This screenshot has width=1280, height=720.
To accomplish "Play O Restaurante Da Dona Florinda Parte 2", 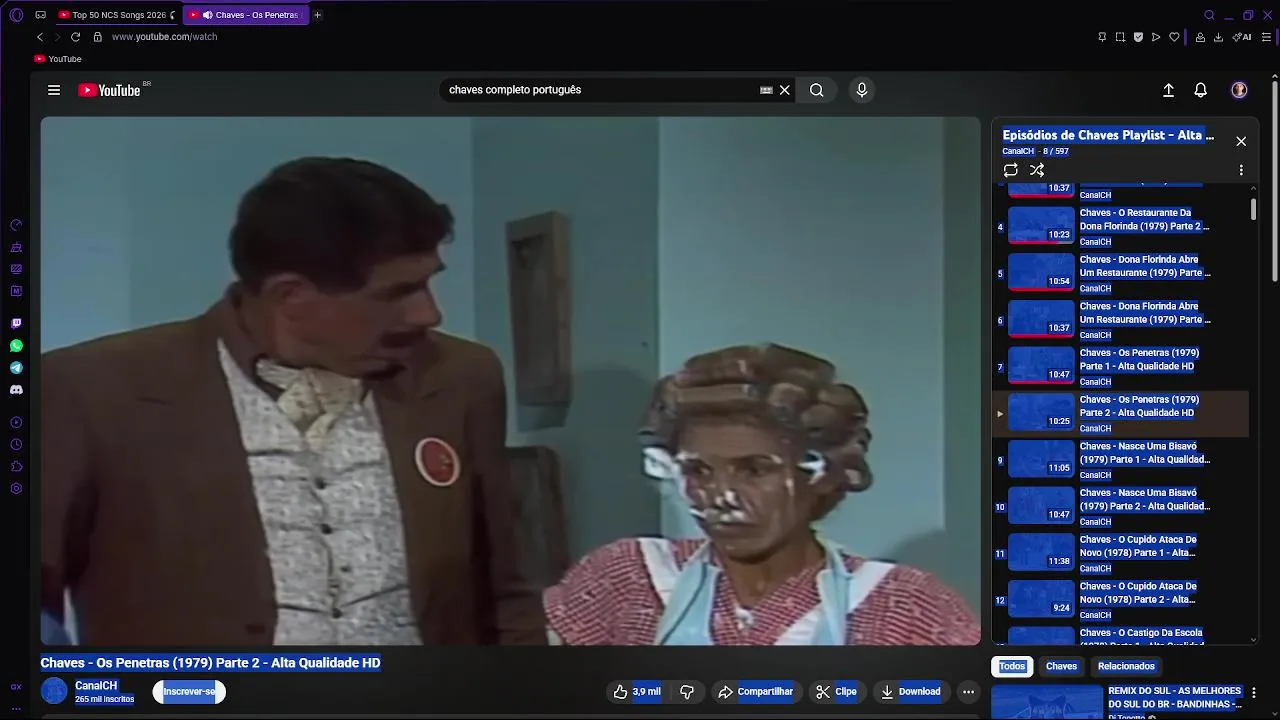I will point(1120,226).
